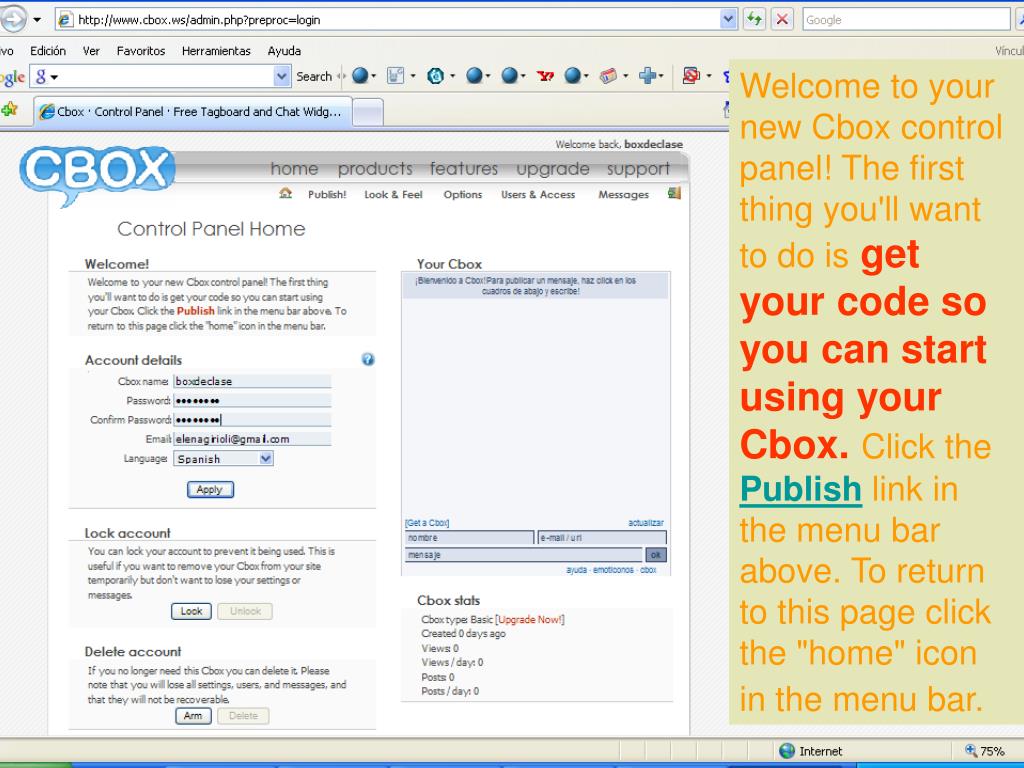
Task: Open the Ayuda menu
Action: (x=284, y=51)
